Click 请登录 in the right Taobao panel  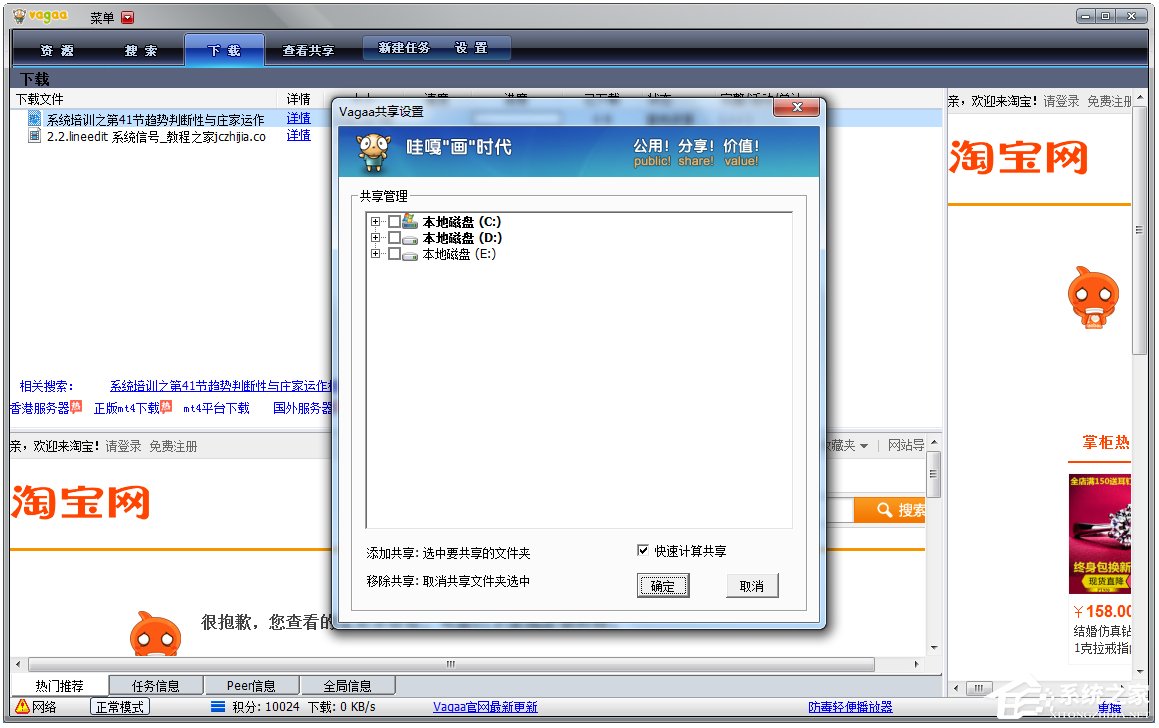click(1061, 101)
